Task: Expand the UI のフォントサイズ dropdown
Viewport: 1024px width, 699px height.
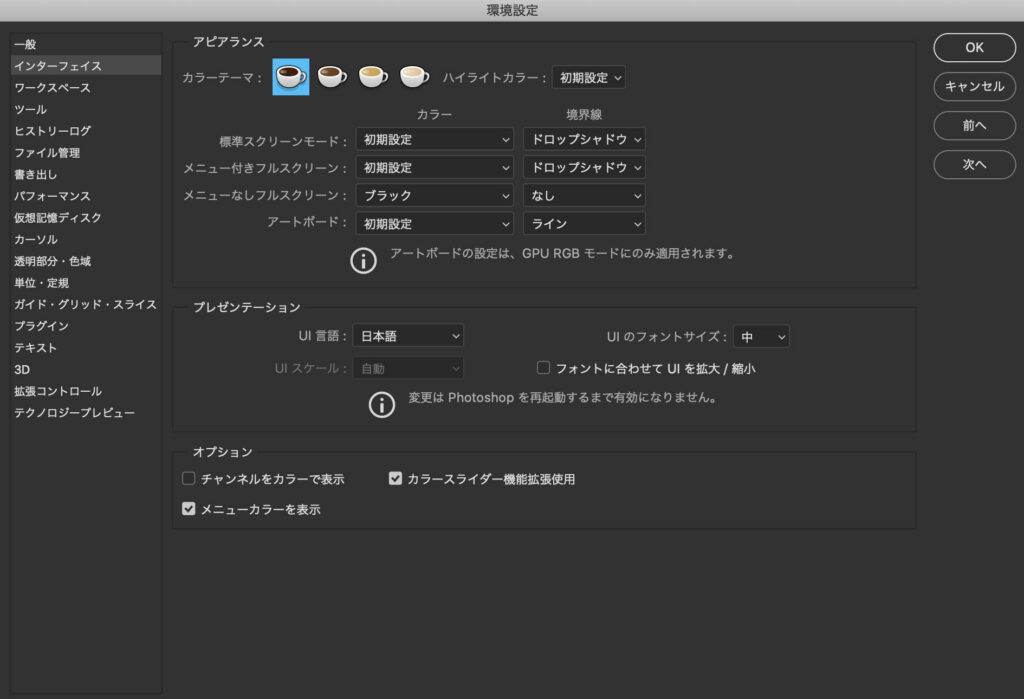Action: click(761, 337)
